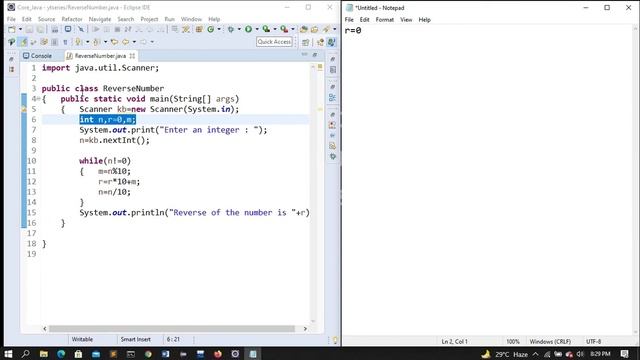Open Eclipse Run menu
Screen dimensions: 640x360
[169, 19]
